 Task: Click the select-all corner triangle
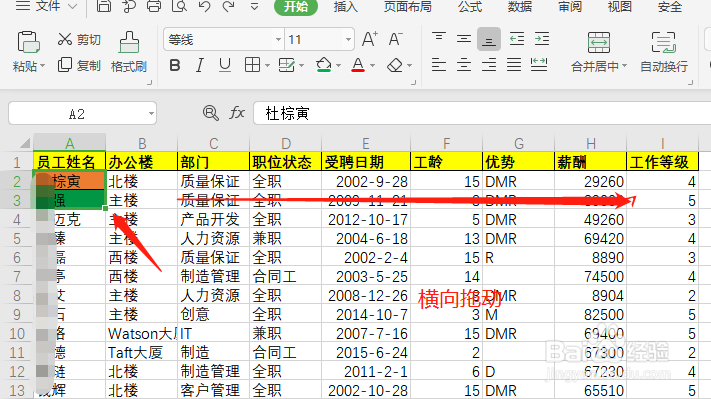(24, 143)
